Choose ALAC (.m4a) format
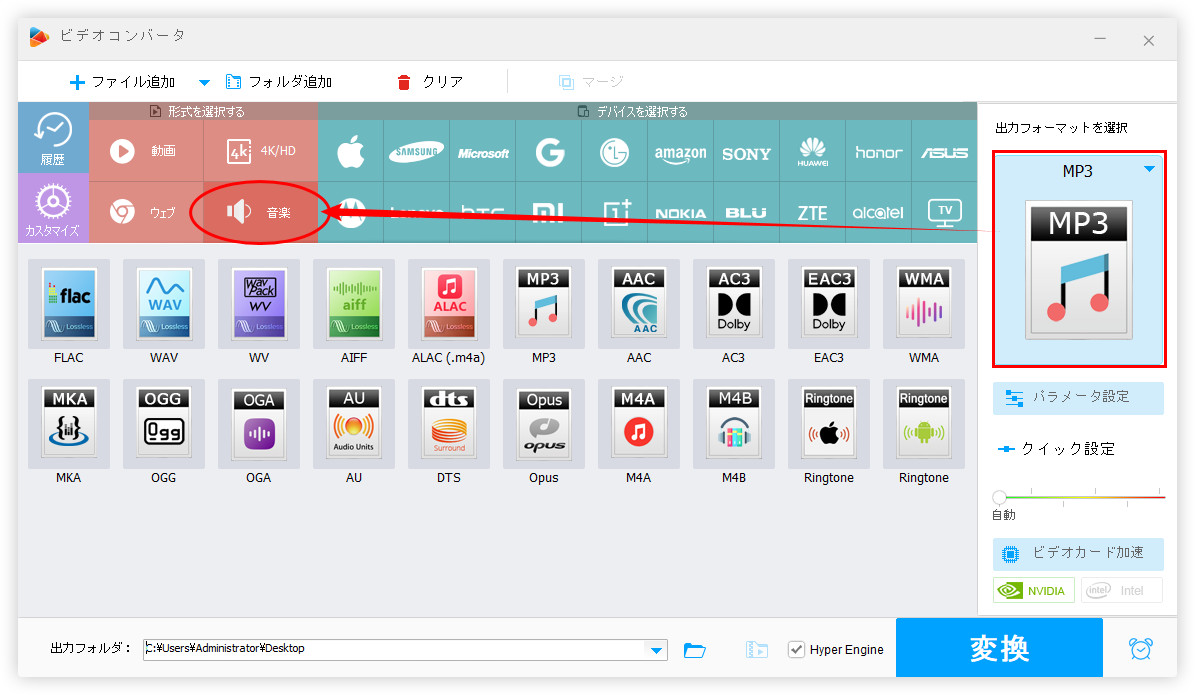This screenshot has width=1195, height=695. [x=449, y=304]
